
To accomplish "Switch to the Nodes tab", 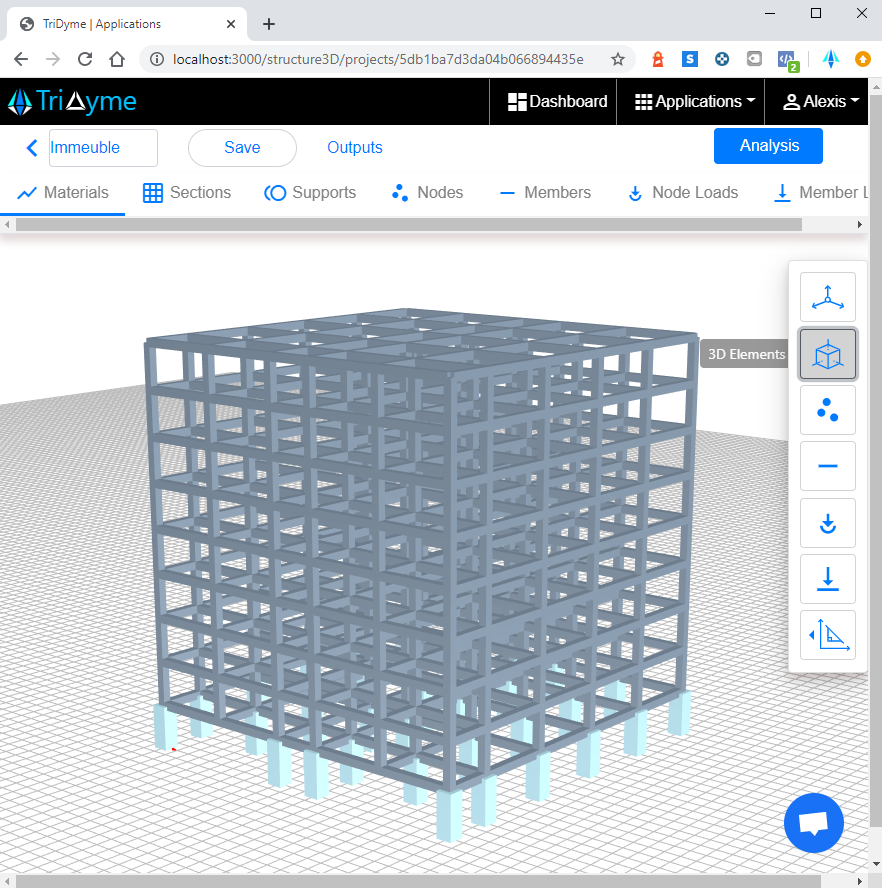I will [427, 193].
